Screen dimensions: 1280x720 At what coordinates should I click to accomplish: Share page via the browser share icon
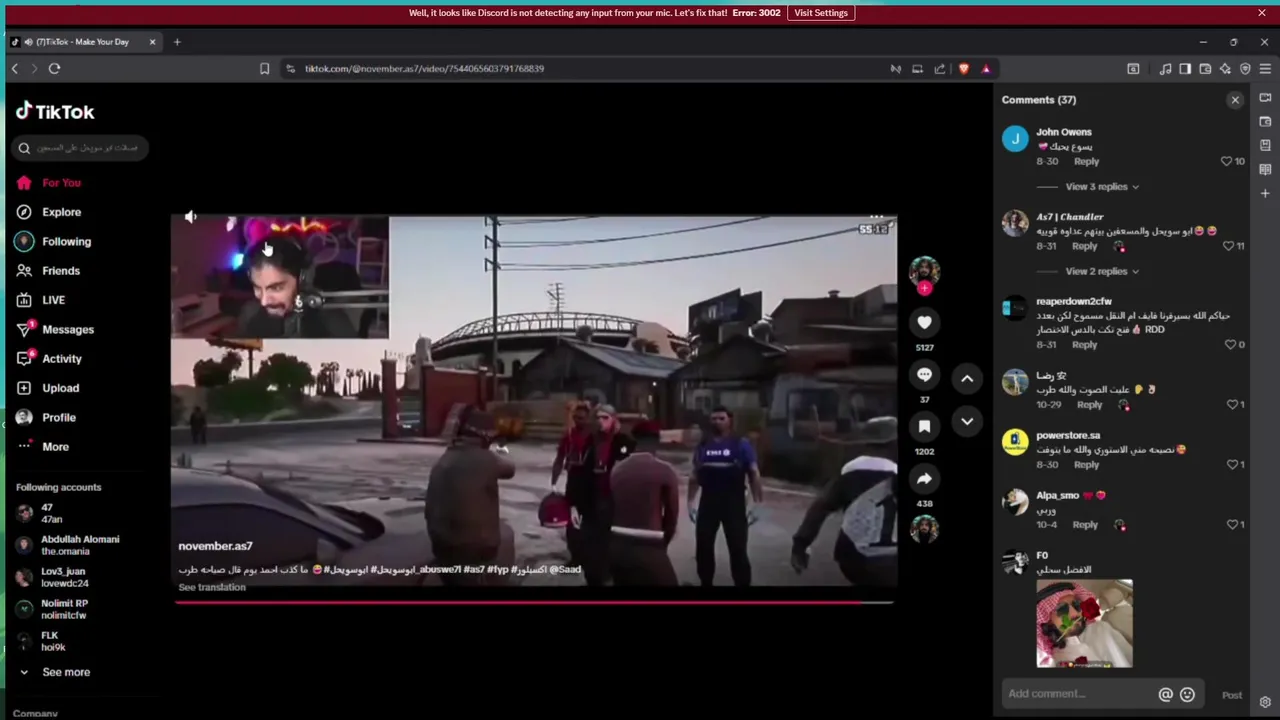940,69
